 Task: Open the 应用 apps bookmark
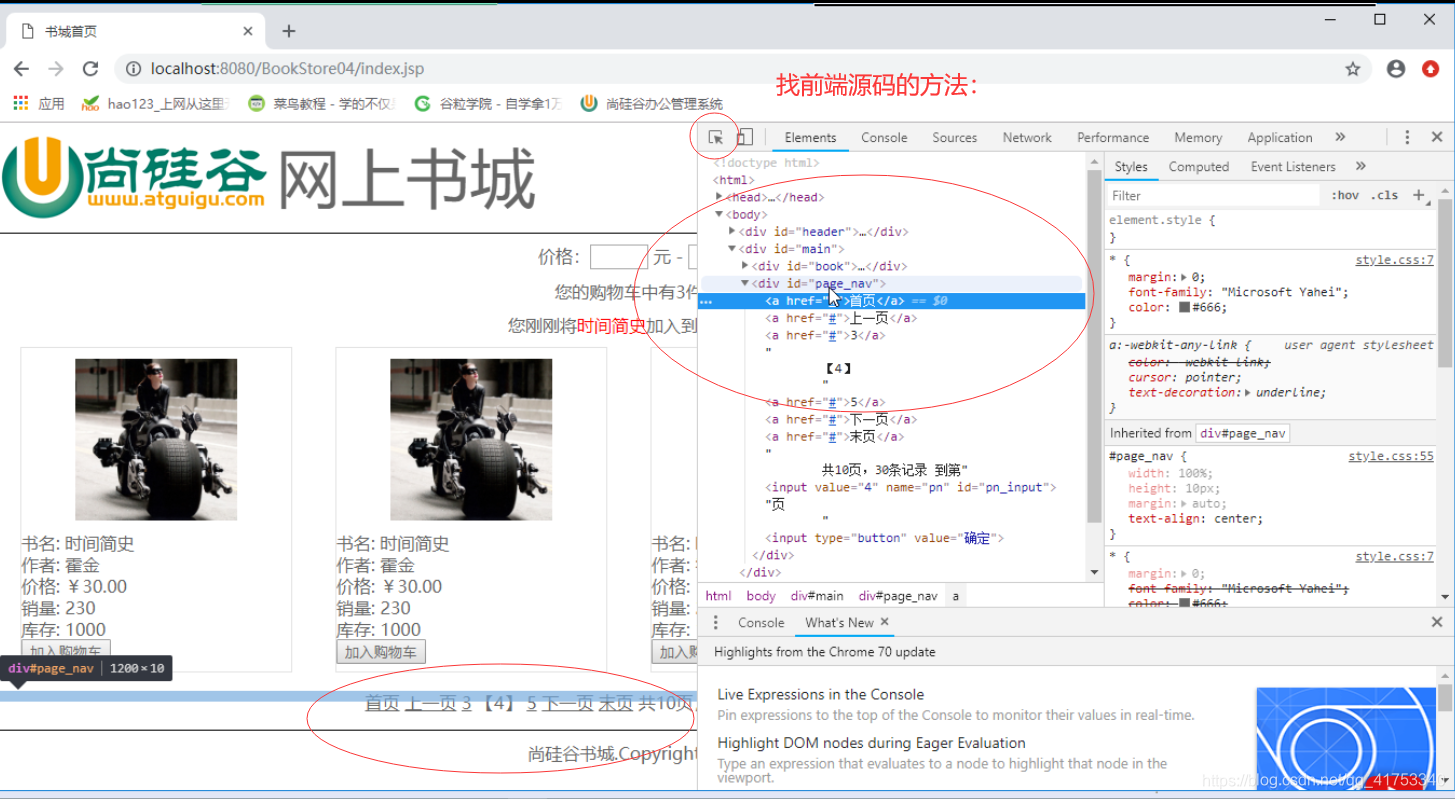coord(39,104)
